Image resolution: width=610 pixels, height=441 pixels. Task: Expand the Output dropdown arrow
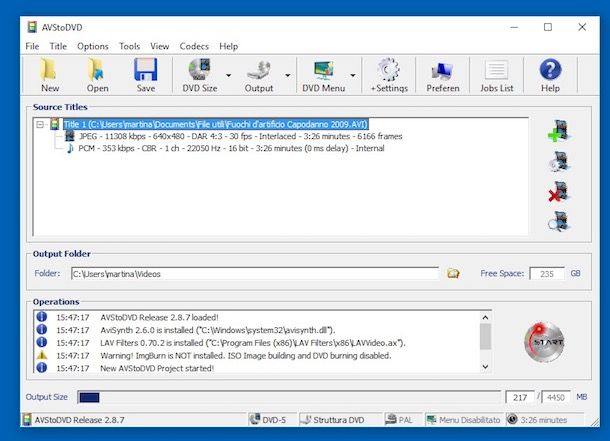point(288,75)
